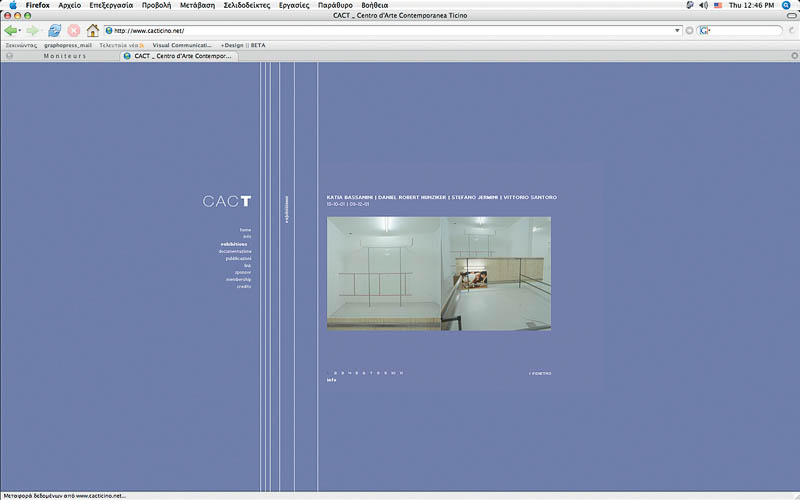This screenshot has height=500, width=800.
Task: Open the Προβολή menu
Action: pos(157,5)
